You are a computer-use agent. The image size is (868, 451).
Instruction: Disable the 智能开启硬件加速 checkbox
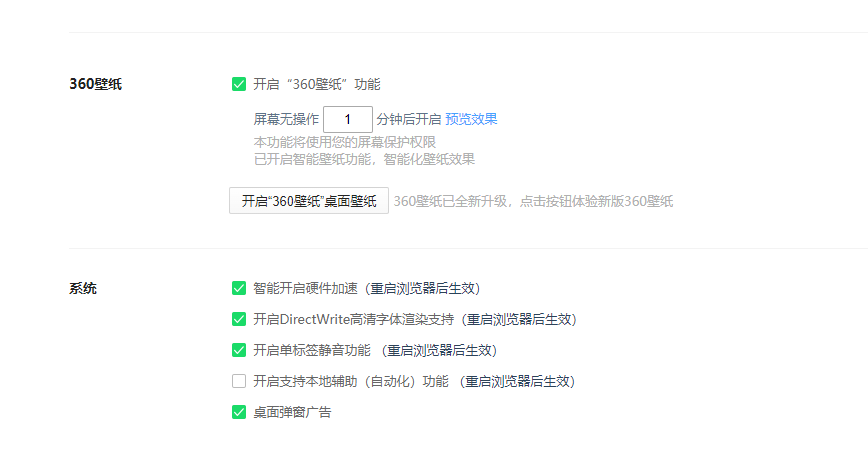238,288
